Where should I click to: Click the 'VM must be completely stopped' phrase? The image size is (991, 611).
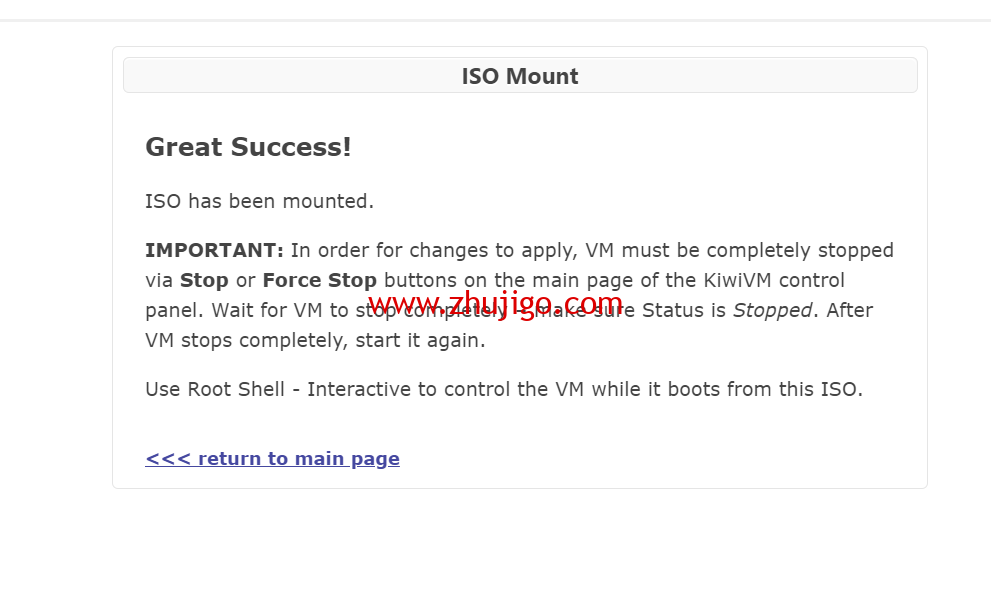click(x=739, y=251)
